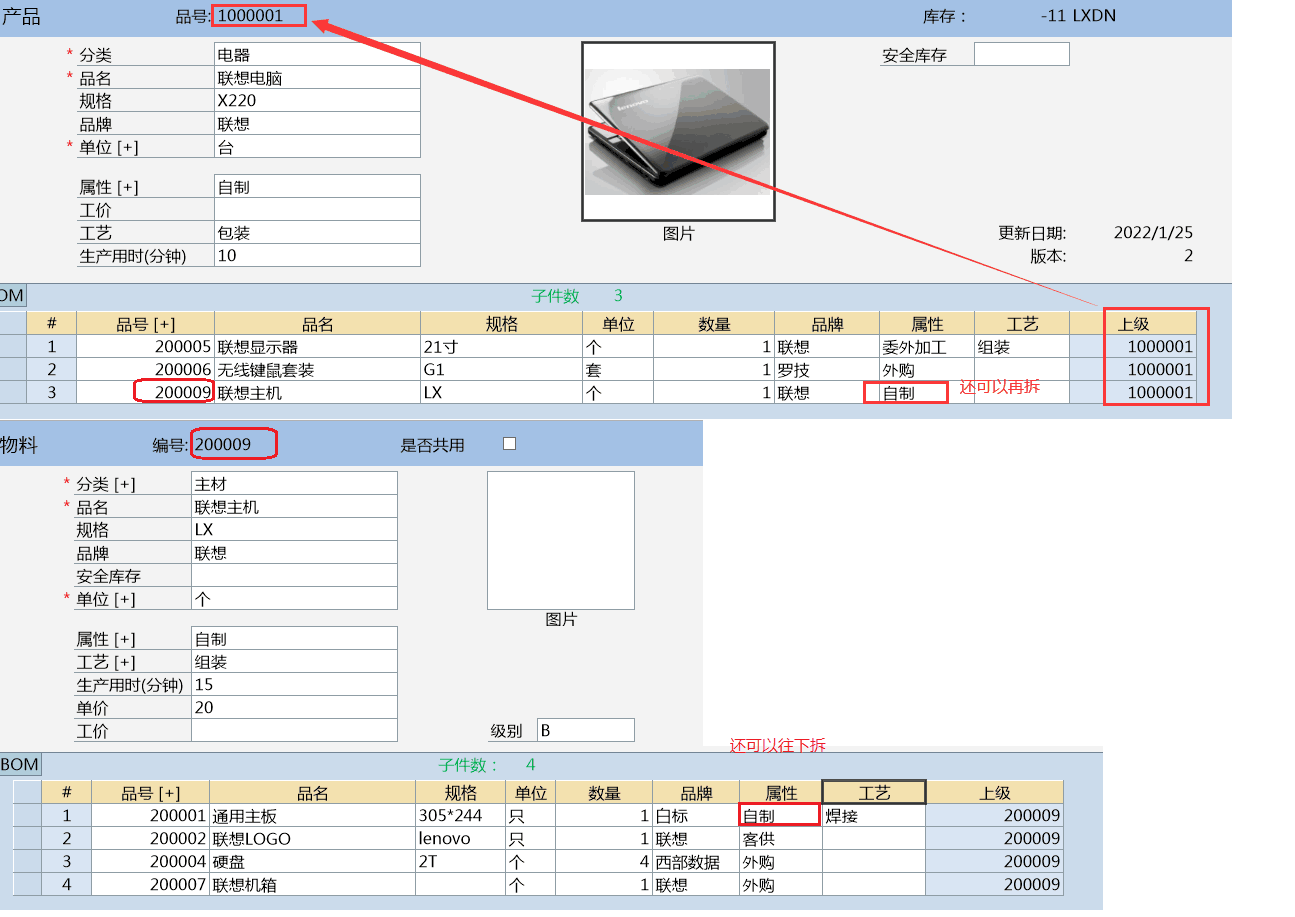Click the 品名 field in the 物料 section

pos(294,506)
